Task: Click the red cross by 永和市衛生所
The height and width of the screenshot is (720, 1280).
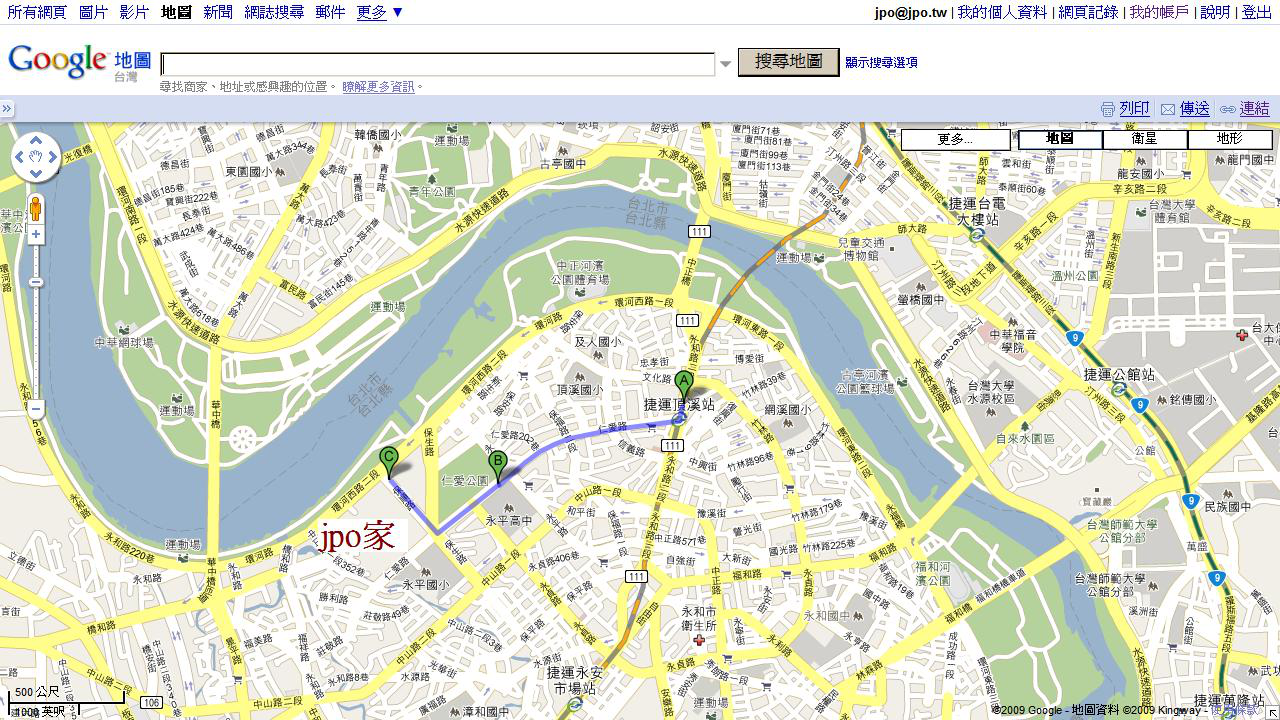Action: [699, 640]
